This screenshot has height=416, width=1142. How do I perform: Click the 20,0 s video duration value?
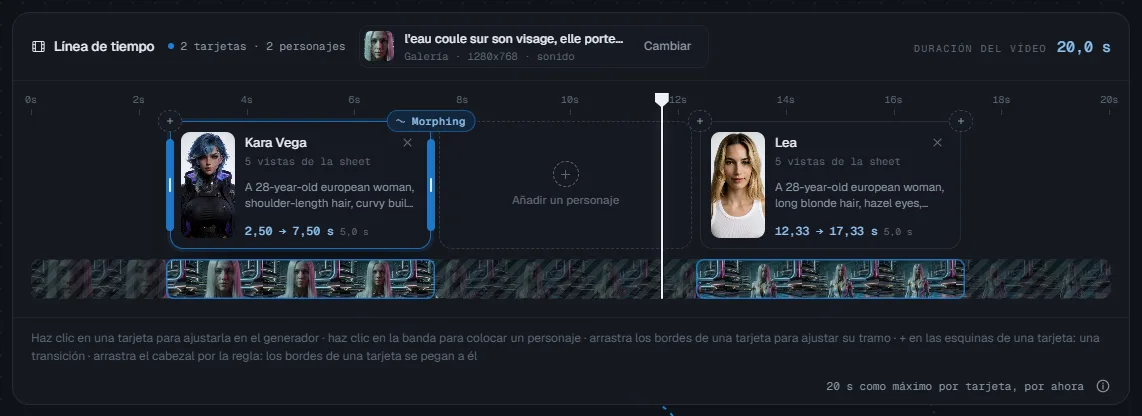tap(1084, 47)
